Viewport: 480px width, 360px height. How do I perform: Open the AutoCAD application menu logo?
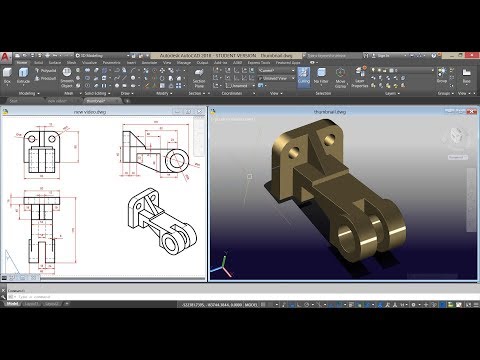6,57
